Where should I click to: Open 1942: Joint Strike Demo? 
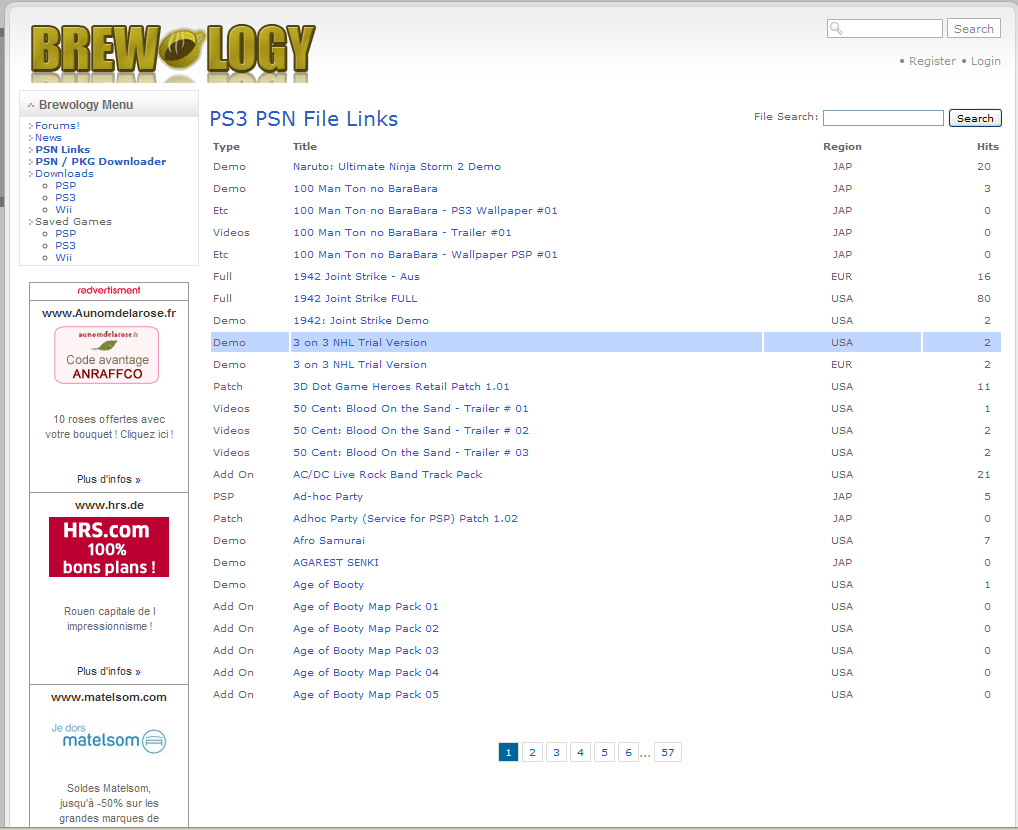[x=361, y=321]
